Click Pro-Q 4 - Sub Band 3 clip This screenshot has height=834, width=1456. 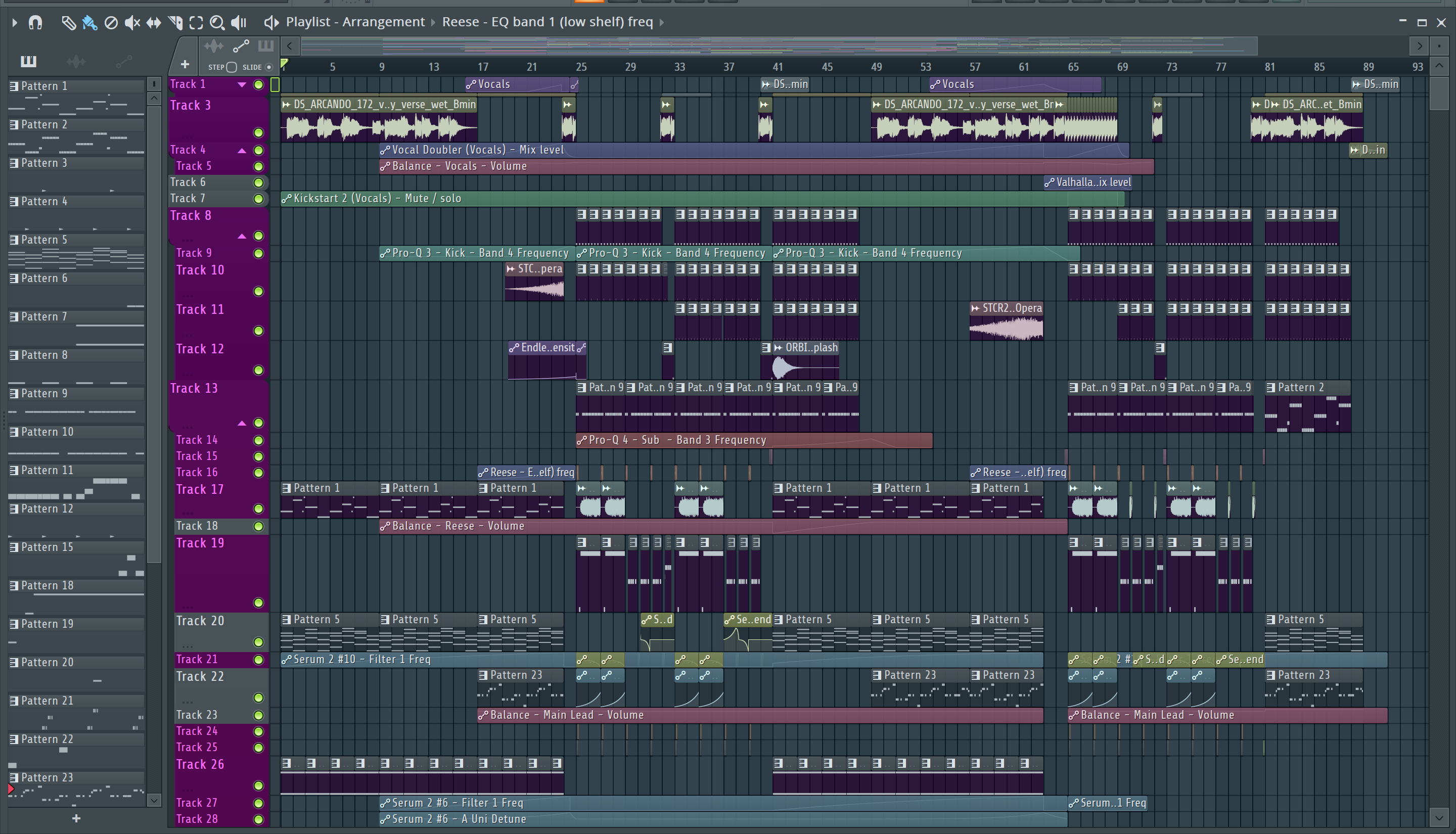pyautogui.click(x=754, y=440)
